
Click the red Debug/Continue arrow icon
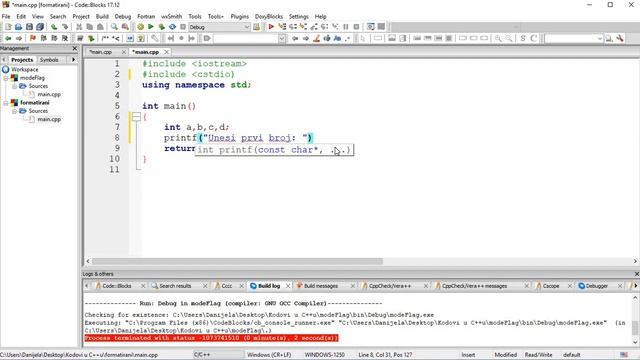(x=271, y=27)
